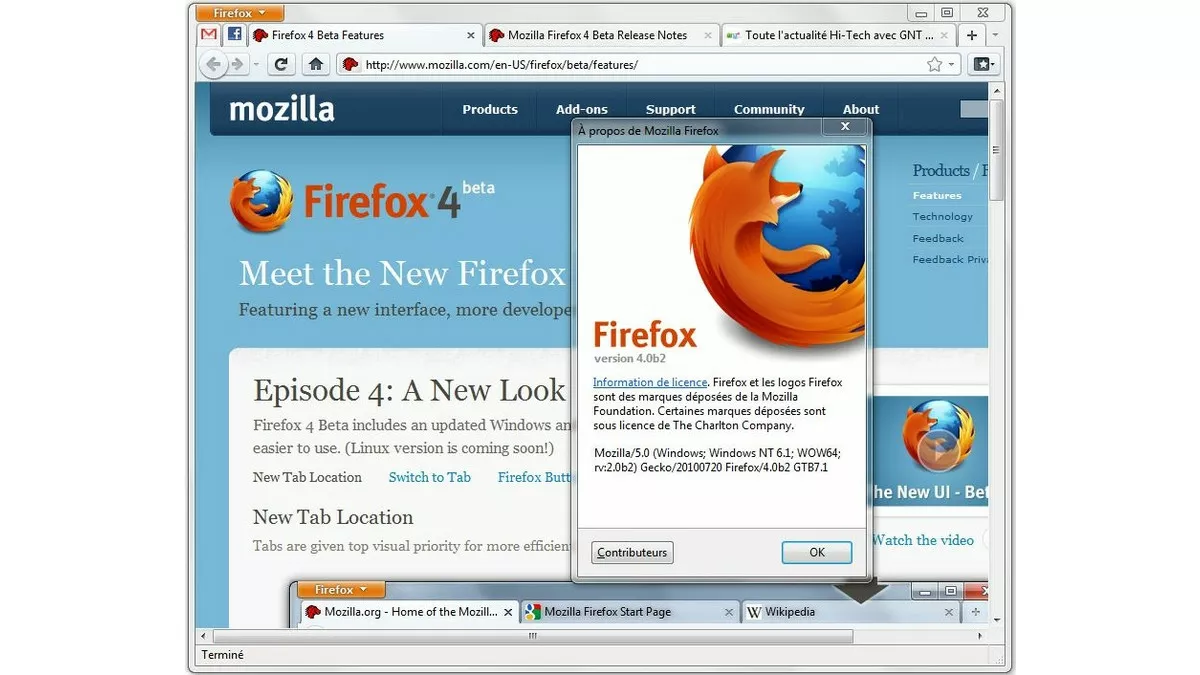Open the orange Firefox menu button

coord(240,13)
